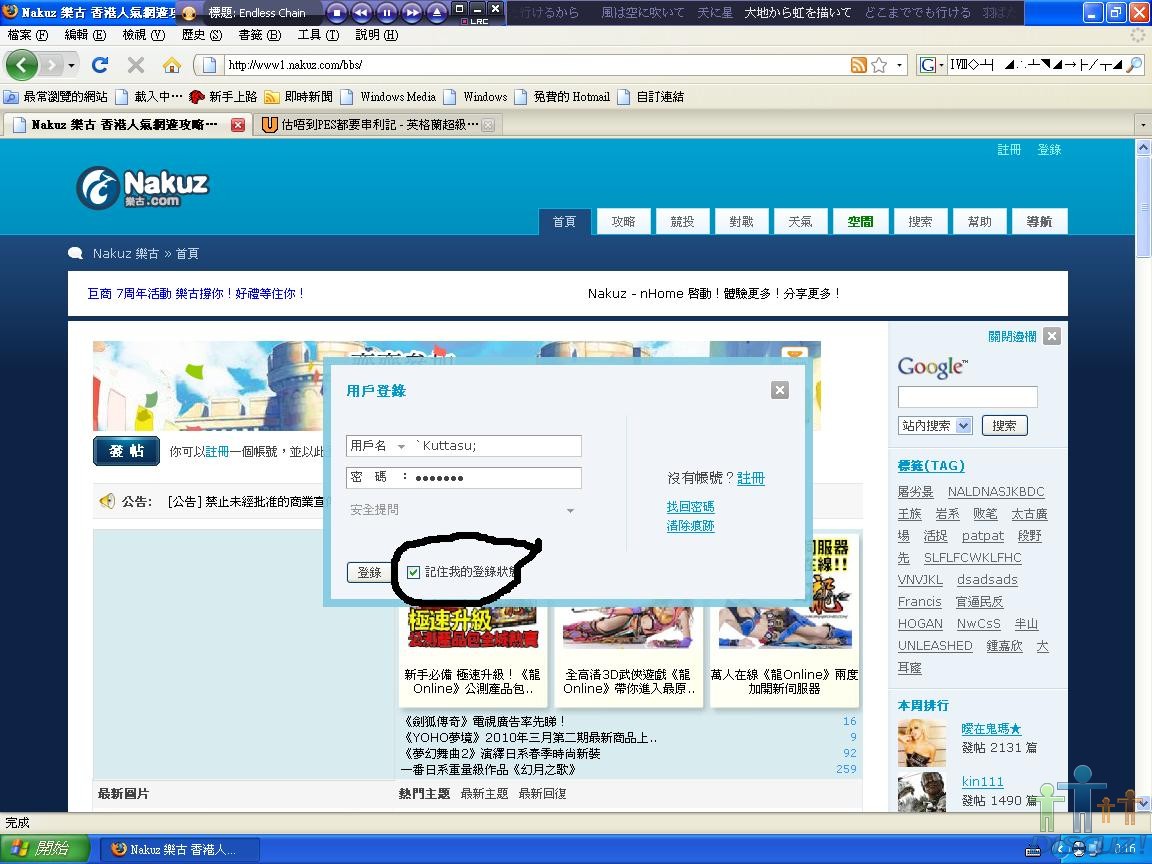Close the user login dialog
The height and width of the screenshot is (864, 1152).
click(x=780, y=390)
